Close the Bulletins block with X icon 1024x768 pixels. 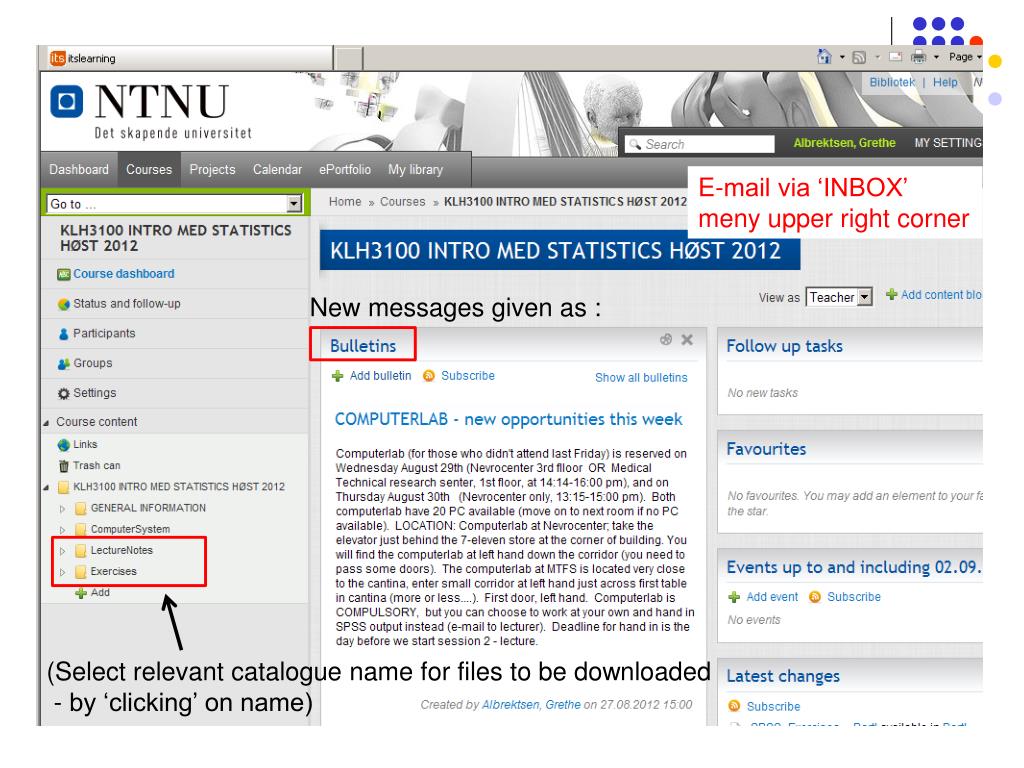(x=687, y=340)
